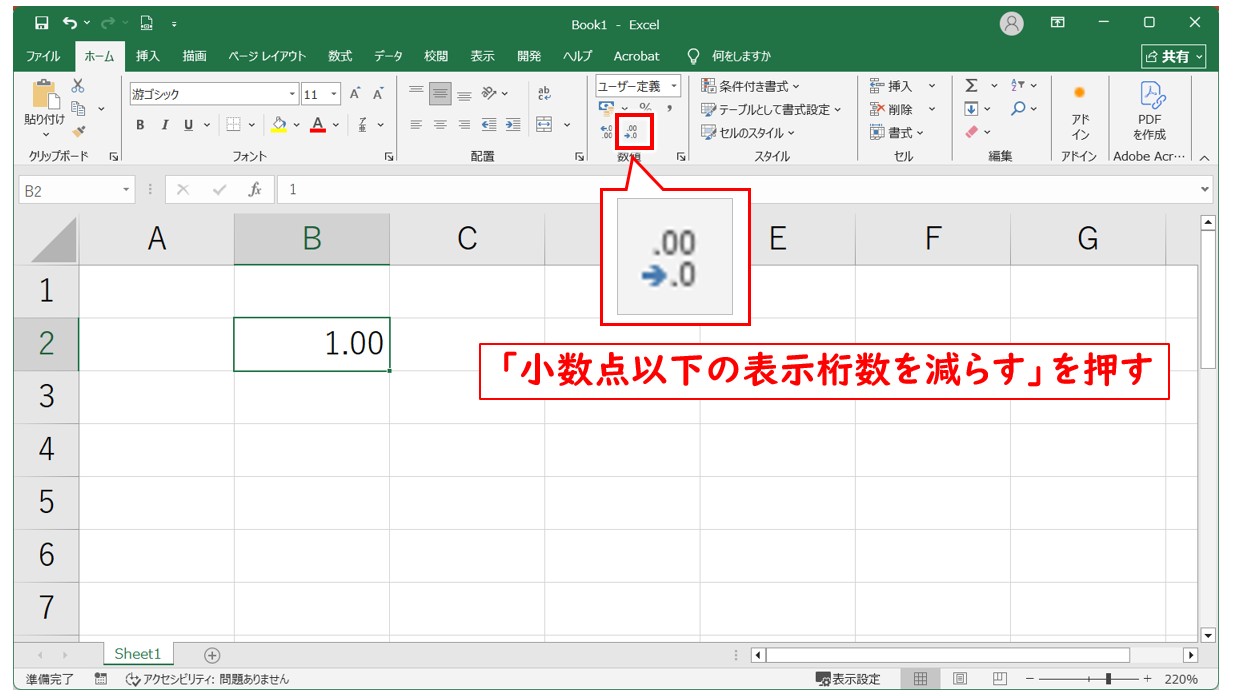Switch to the 数式 tab
1233x698 pixels.
tap(340, 56)
